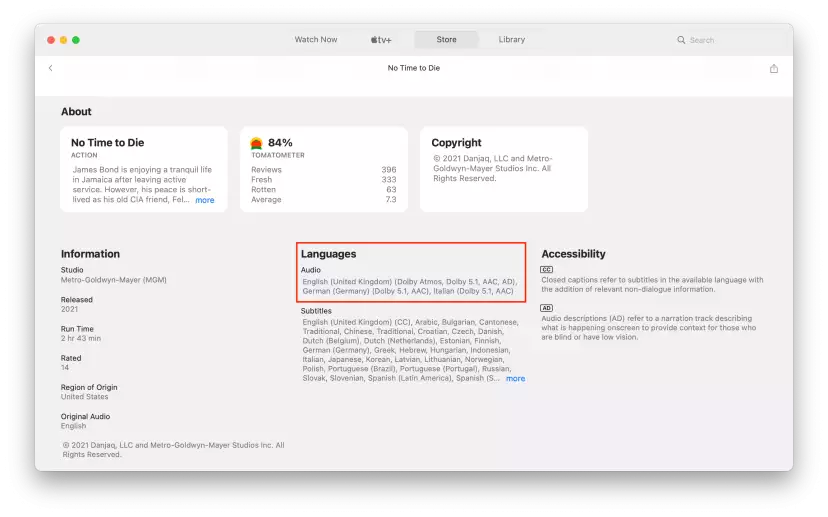Click the AD audio descriptions badge
This screenshot has height=517, width=828.
[547, 308]
